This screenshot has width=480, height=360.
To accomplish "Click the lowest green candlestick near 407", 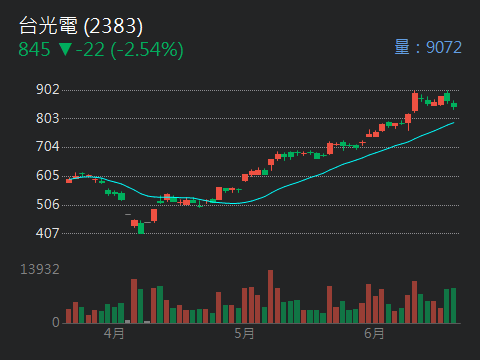I will coord(141,228).
